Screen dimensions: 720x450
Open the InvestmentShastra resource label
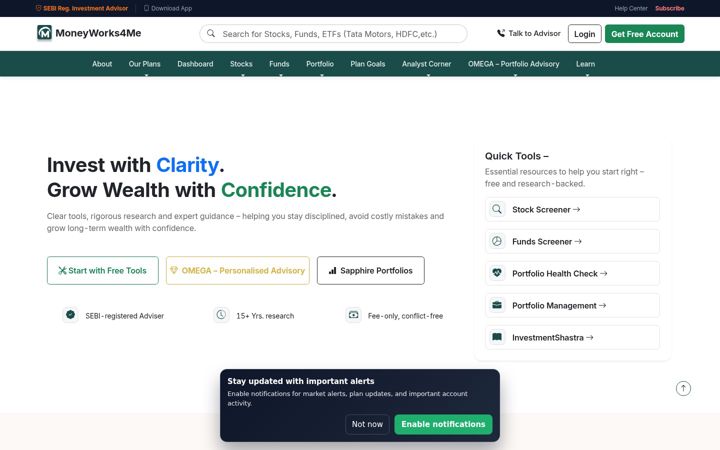click(548, 338)
